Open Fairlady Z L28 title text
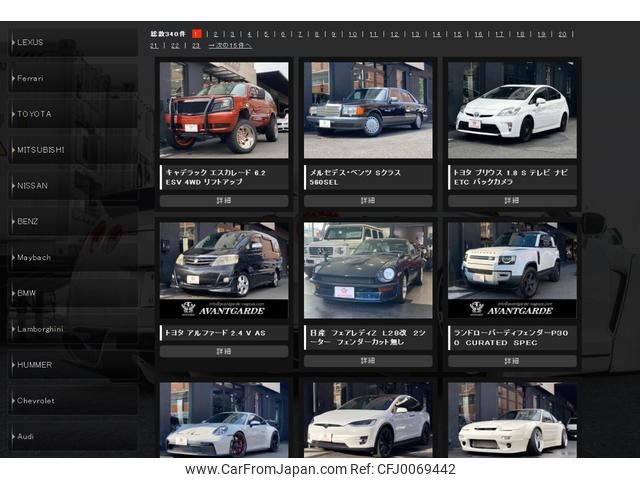This screenshot has width=640, height=480. click(x=368, y=338)
